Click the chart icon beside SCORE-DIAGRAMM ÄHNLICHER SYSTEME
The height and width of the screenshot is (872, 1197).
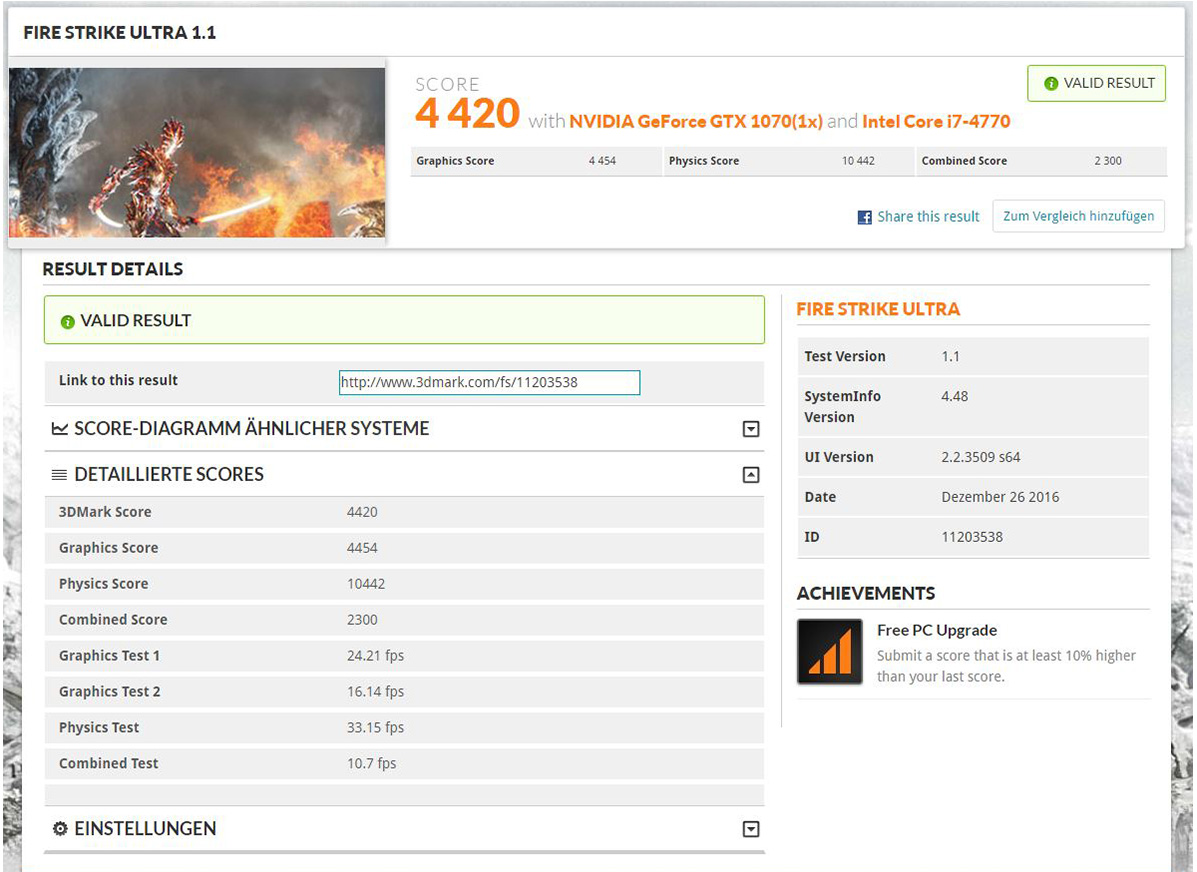pos(60,428)
